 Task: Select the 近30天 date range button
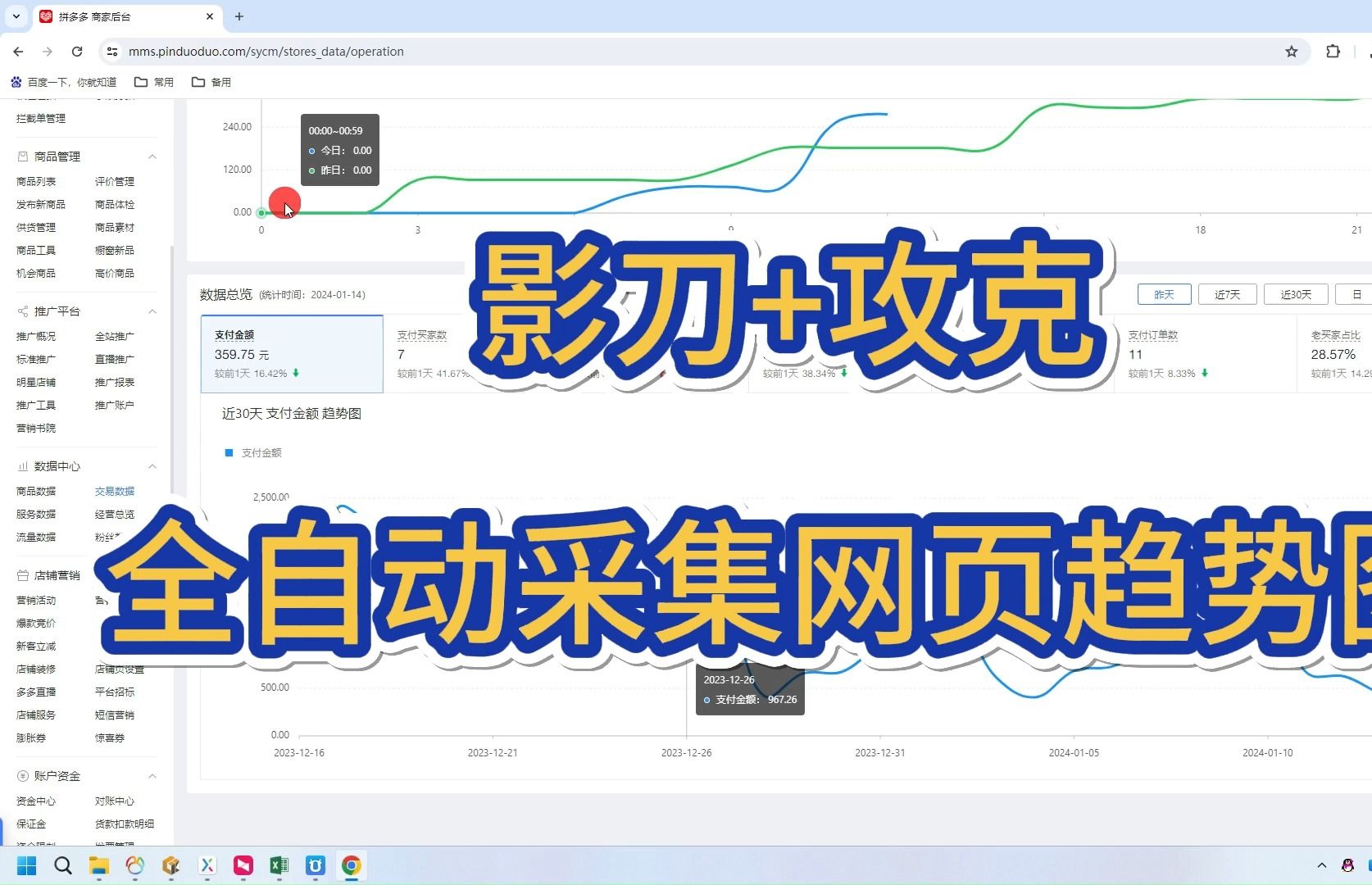(x=1296, y=294)
